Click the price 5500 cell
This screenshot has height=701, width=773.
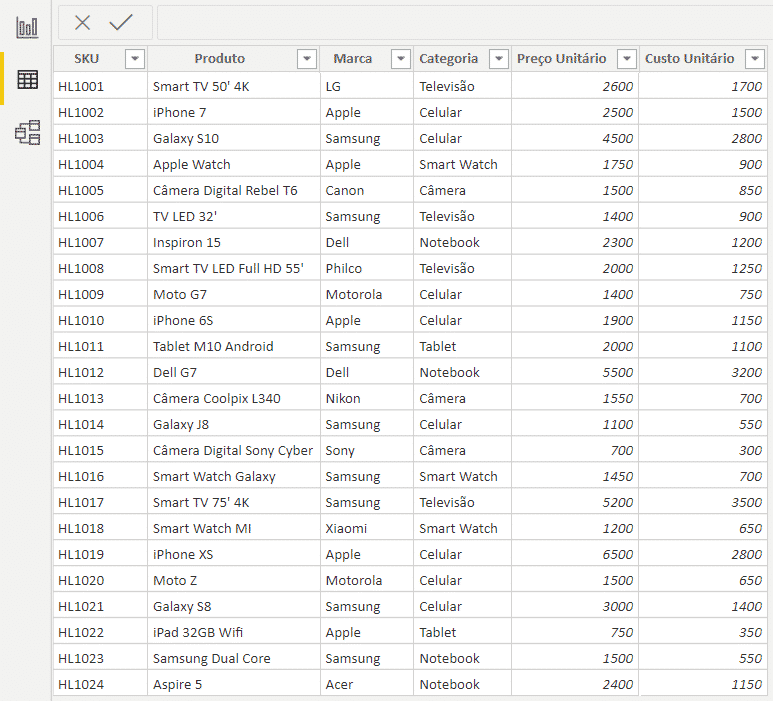click(575, 373)
